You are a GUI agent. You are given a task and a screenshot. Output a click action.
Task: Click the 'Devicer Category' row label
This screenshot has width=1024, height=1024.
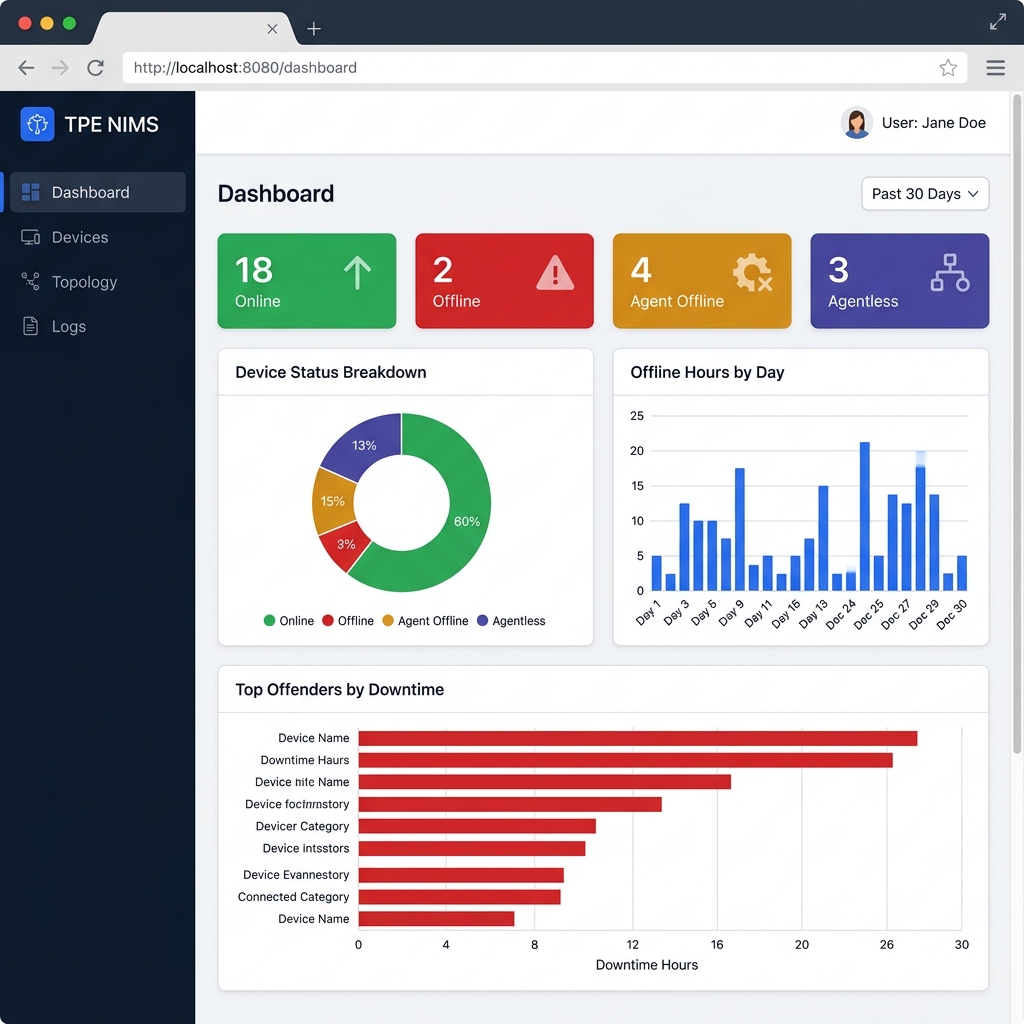pos(302,826)
